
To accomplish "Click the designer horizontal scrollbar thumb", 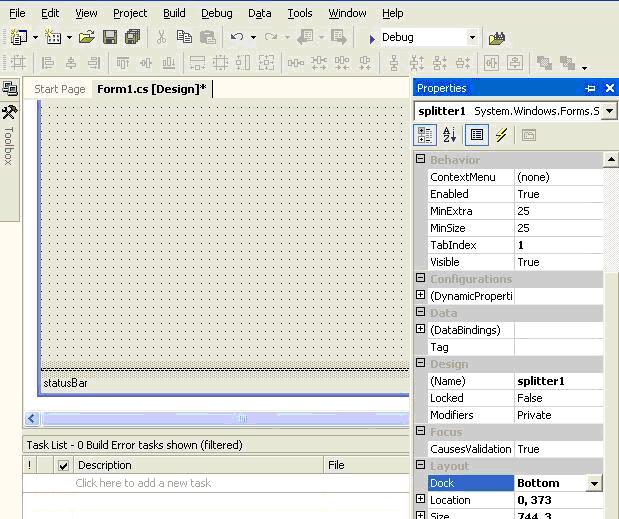I will (240, 418).
